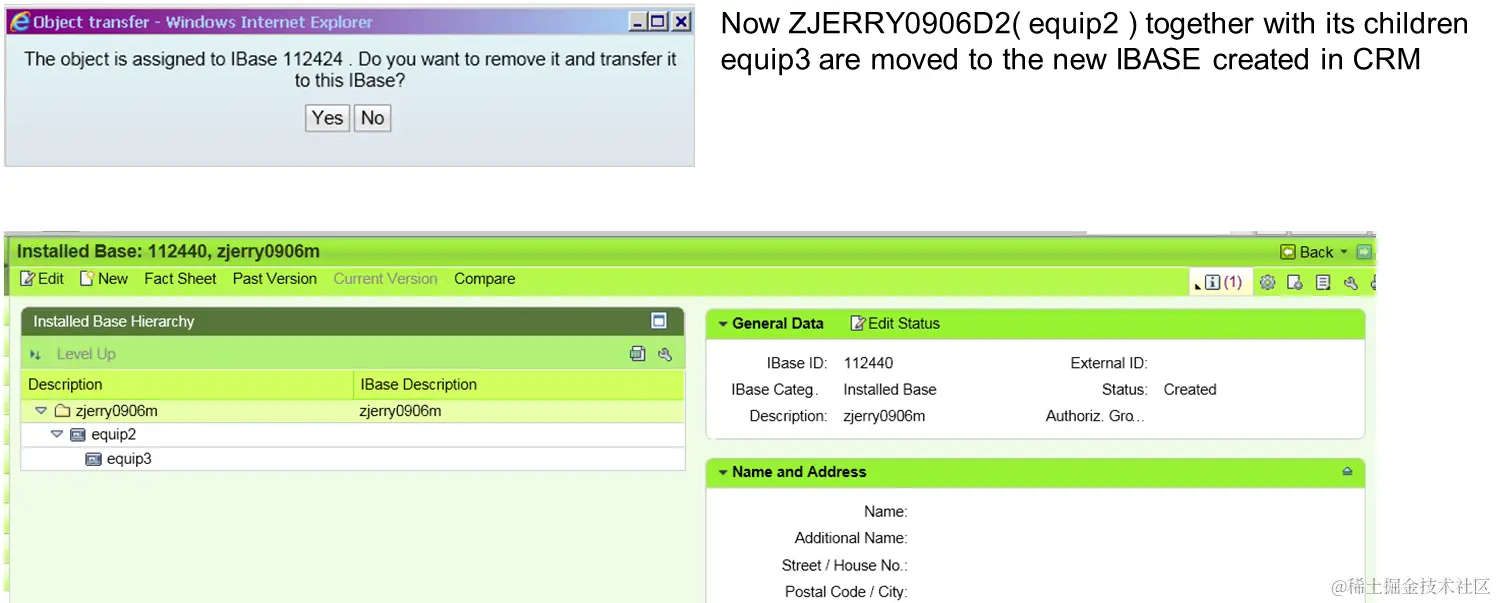1497x603 pixels.
Task: Click New in Installed Base toolbar
Action: (x=104, y=279)
